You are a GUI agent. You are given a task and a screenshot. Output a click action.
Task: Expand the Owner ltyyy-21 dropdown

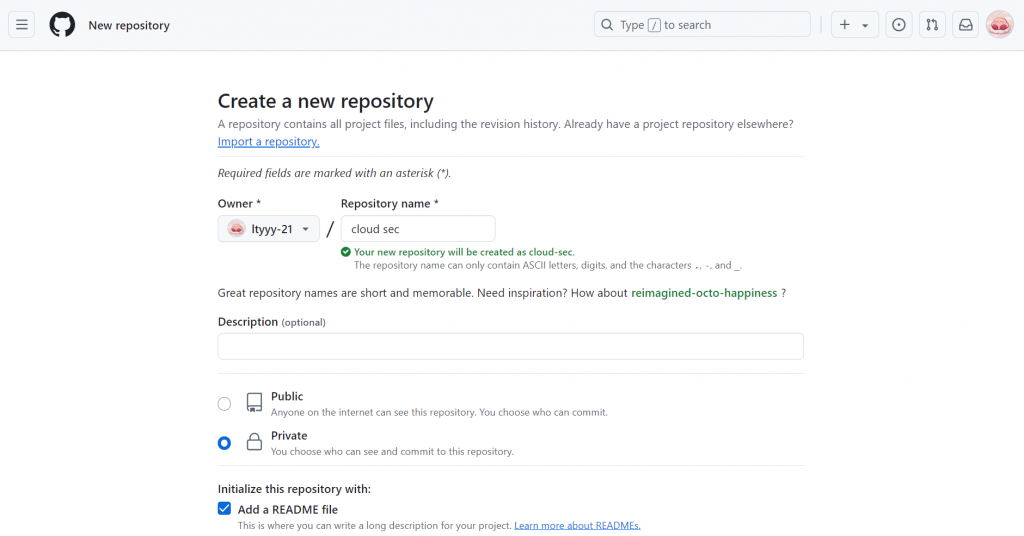[x=268, y=229]
